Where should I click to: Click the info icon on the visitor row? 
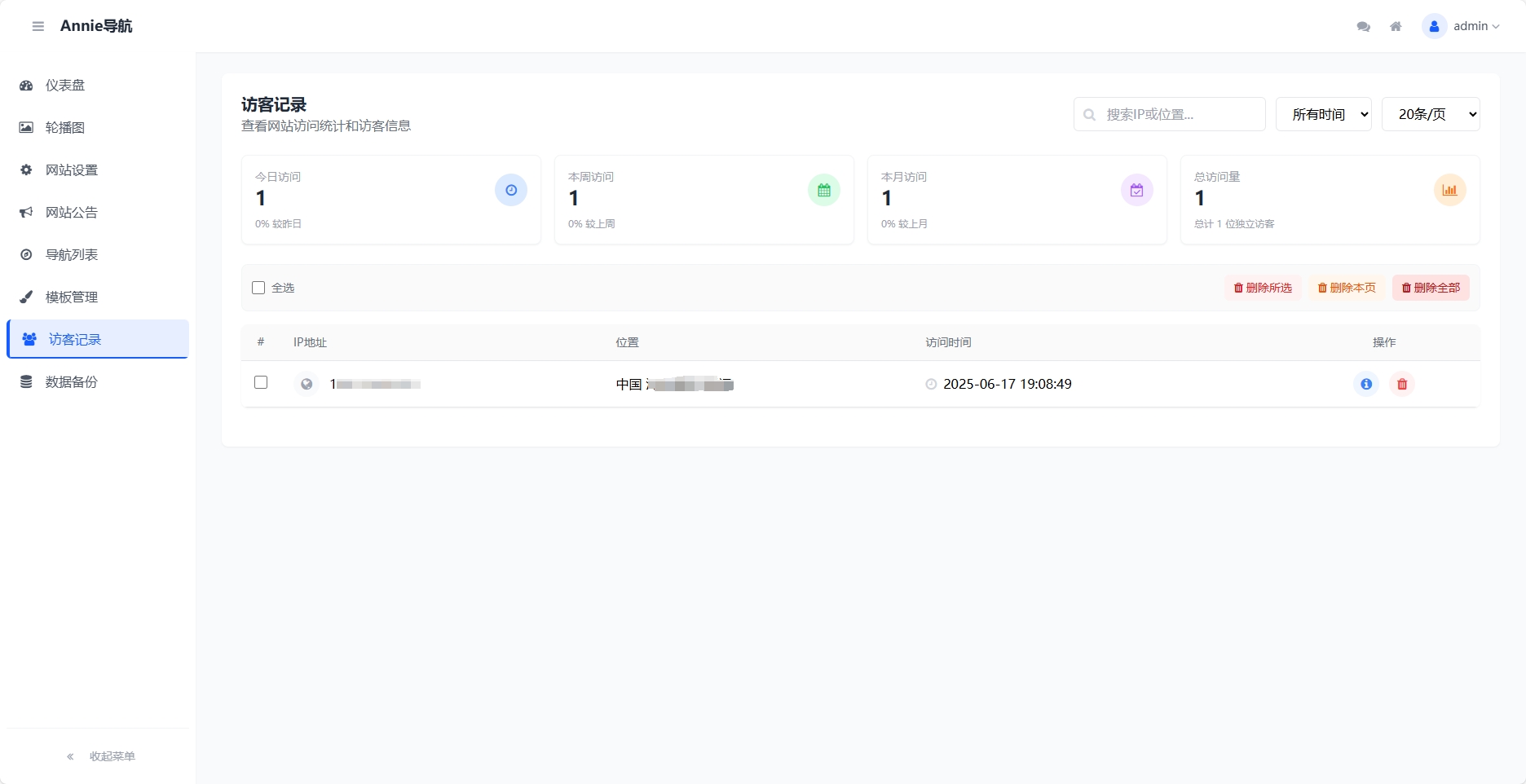point(1366,384)
